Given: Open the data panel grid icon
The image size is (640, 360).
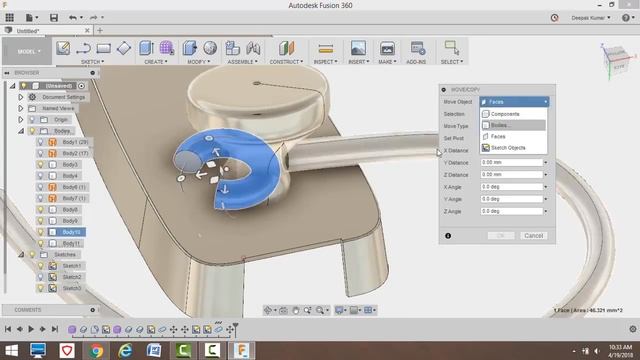Looking at the screenshot, I should pos(9,17).
